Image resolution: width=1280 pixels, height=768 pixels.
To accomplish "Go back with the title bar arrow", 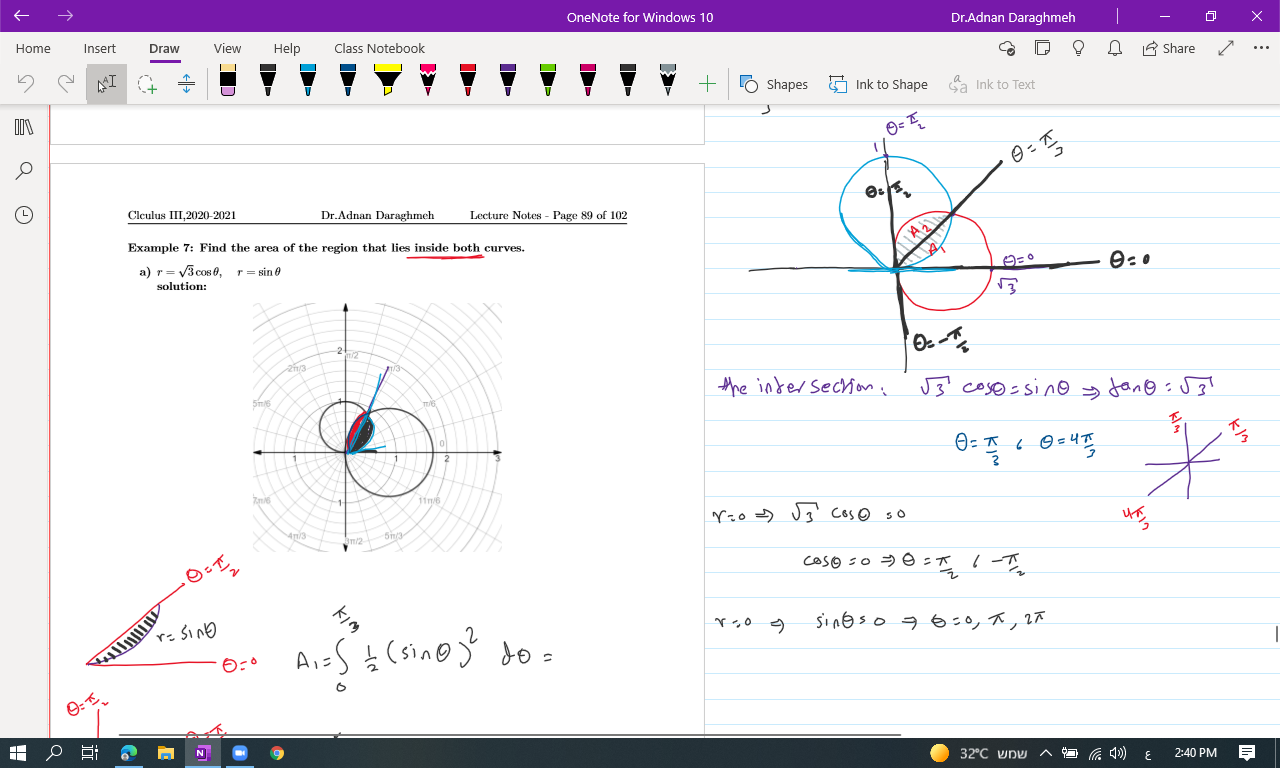I will 22,16.
